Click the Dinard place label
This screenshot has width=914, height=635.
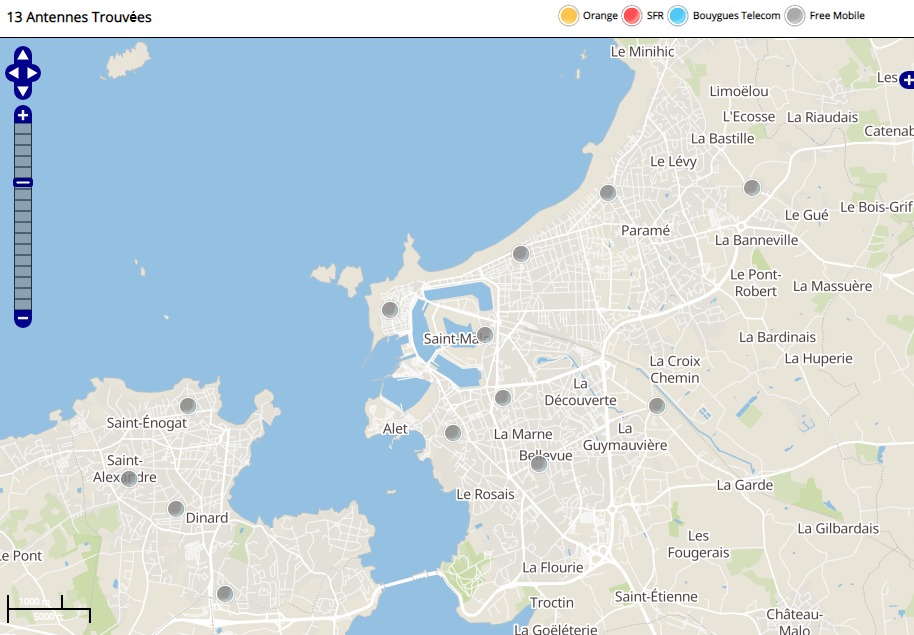pos(207,518)
